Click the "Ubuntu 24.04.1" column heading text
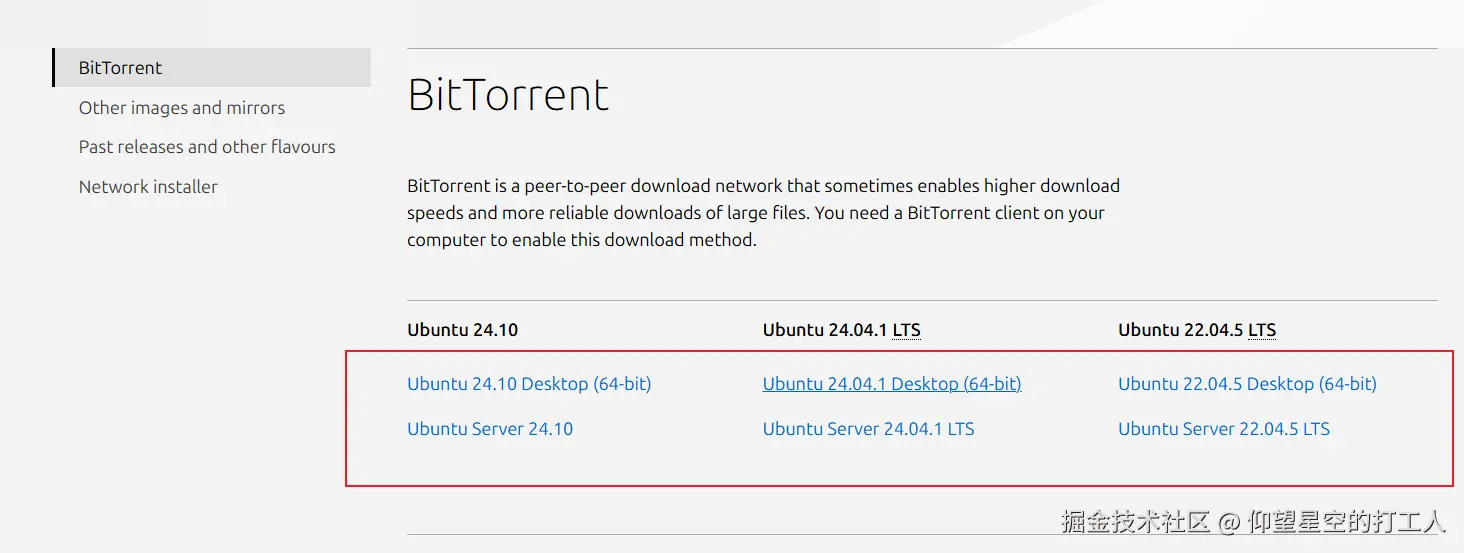Image resolution: width=1464 pixels, height=553 pixels. (825, 330)
